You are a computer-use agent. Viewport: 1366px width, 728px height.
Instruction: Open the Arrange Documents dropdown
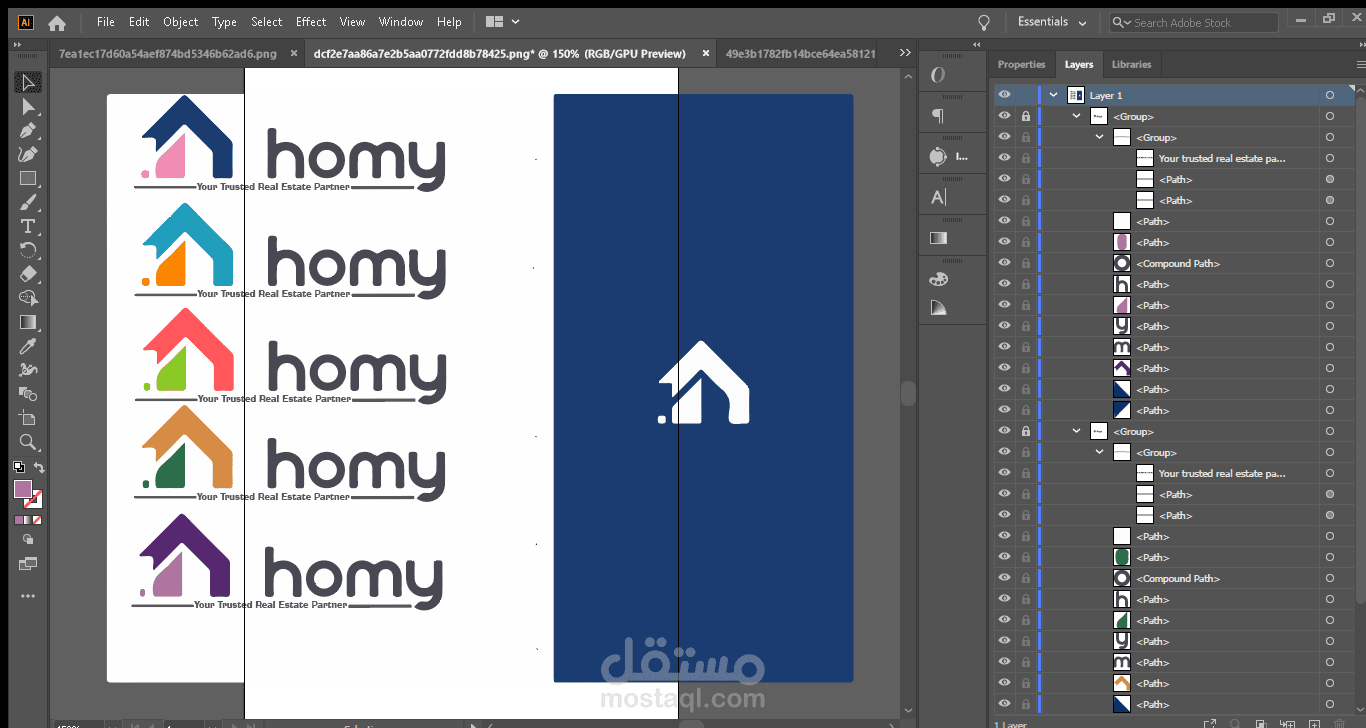(503, 22)
